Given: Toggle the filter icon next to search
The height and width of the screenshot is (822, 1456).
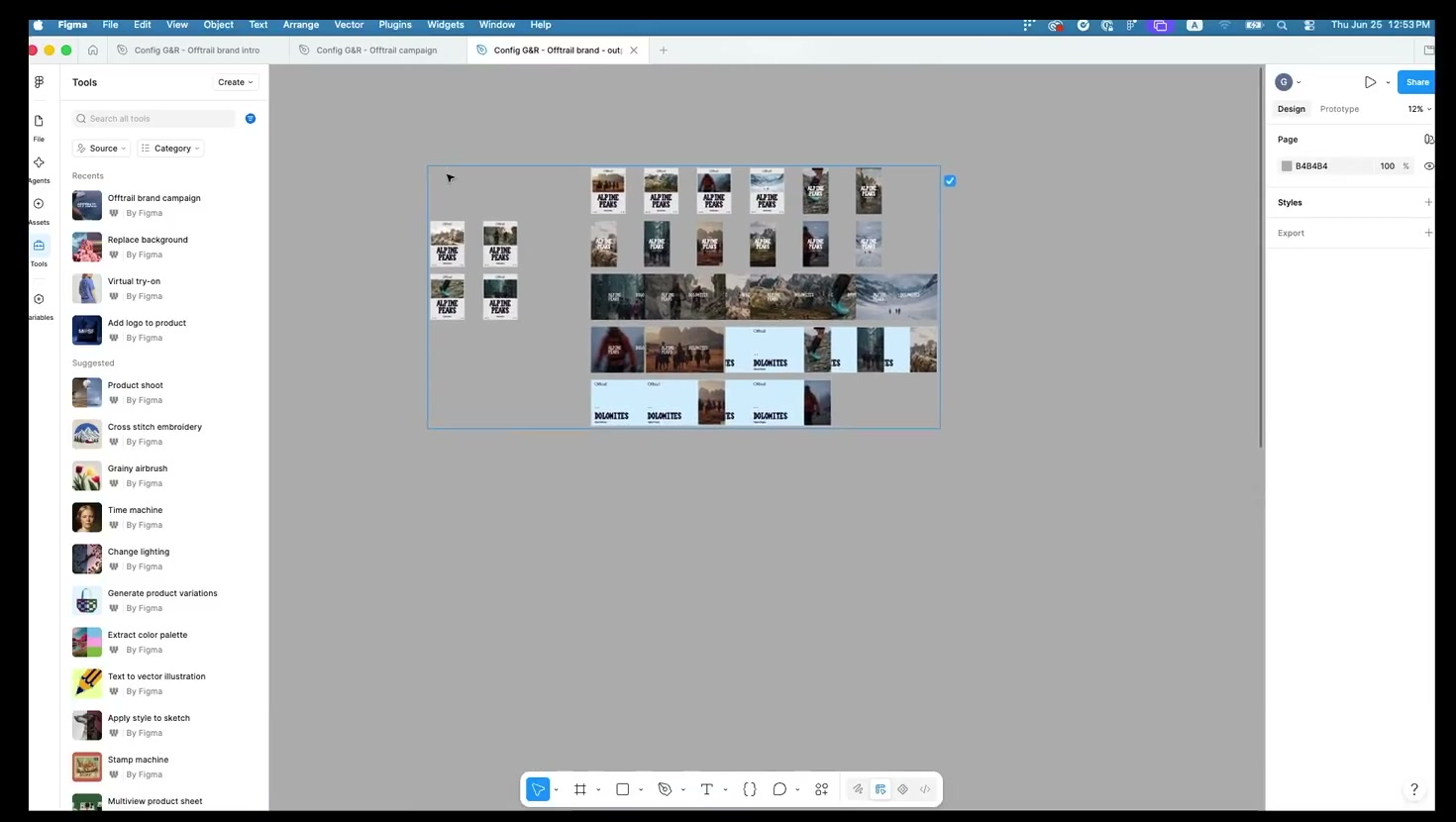Looking at the screenshot, I should (x=251, y=119).
